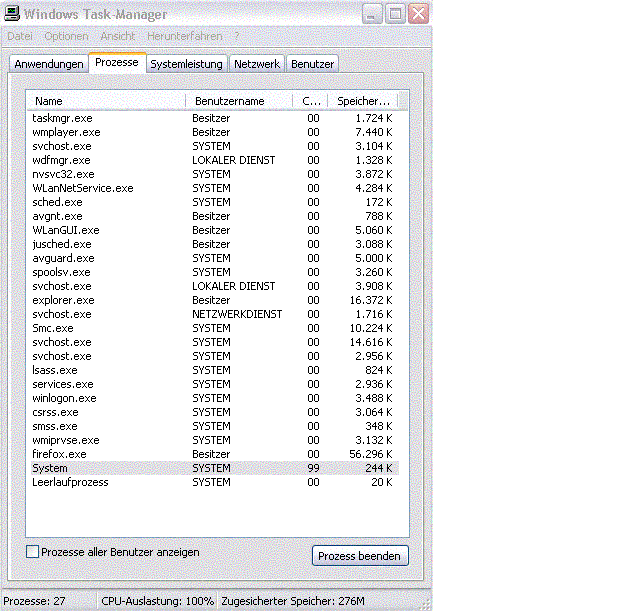Select the csrss.exe process
The width and height of the screenshot is (640, 611).
[x=215, y=412]
